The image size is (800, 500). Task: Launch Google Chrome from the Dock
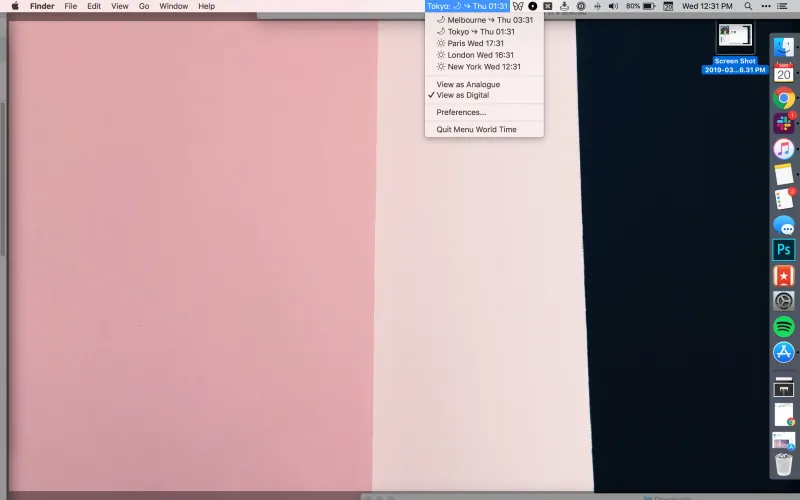pyautogui.click(x=784, y=98)
